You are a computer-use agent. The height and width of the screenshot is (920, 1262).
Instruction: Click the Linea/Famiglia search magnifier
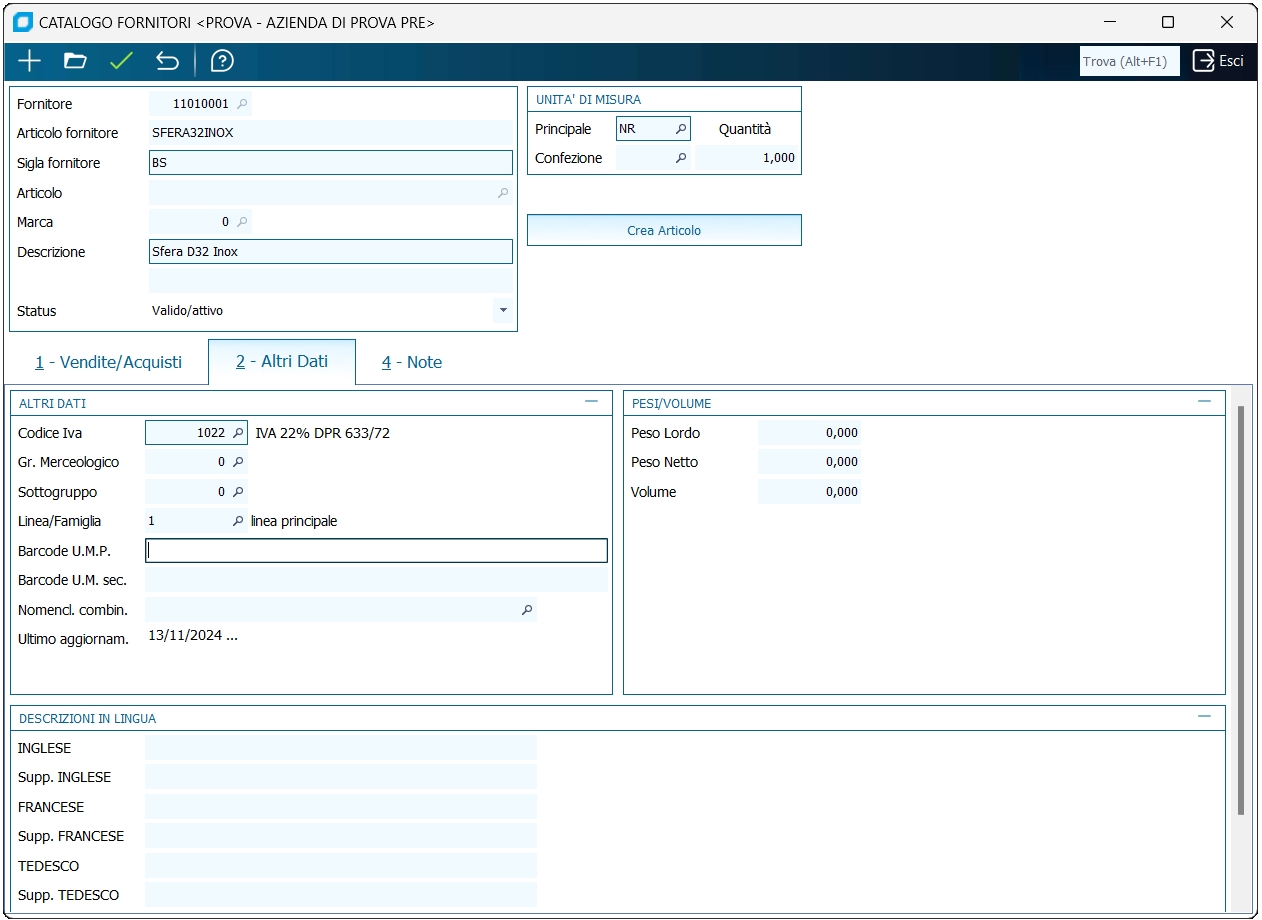pos(238,521)
